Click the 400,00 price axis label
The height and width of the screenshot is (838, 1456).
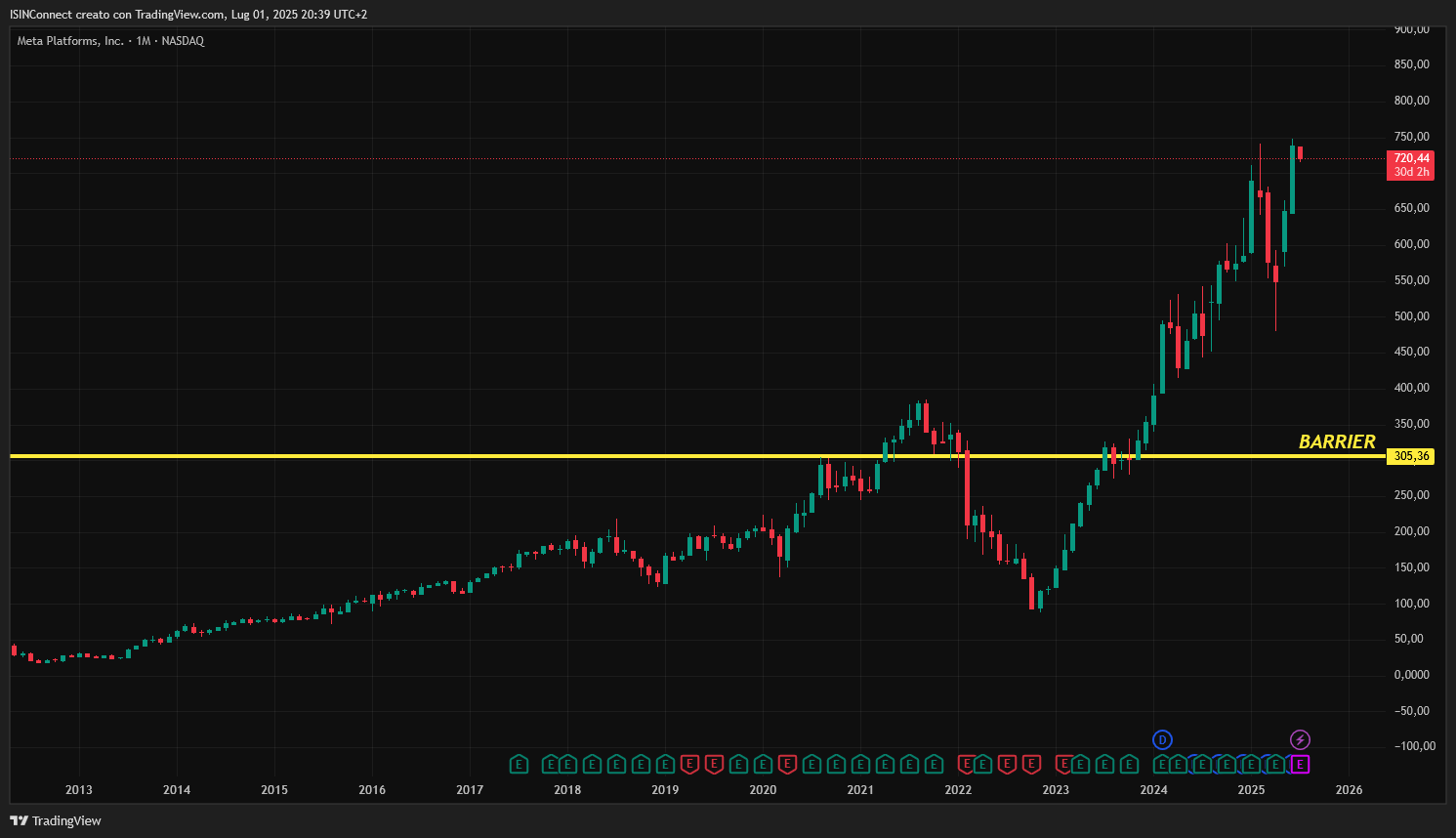pos(1412,388)
